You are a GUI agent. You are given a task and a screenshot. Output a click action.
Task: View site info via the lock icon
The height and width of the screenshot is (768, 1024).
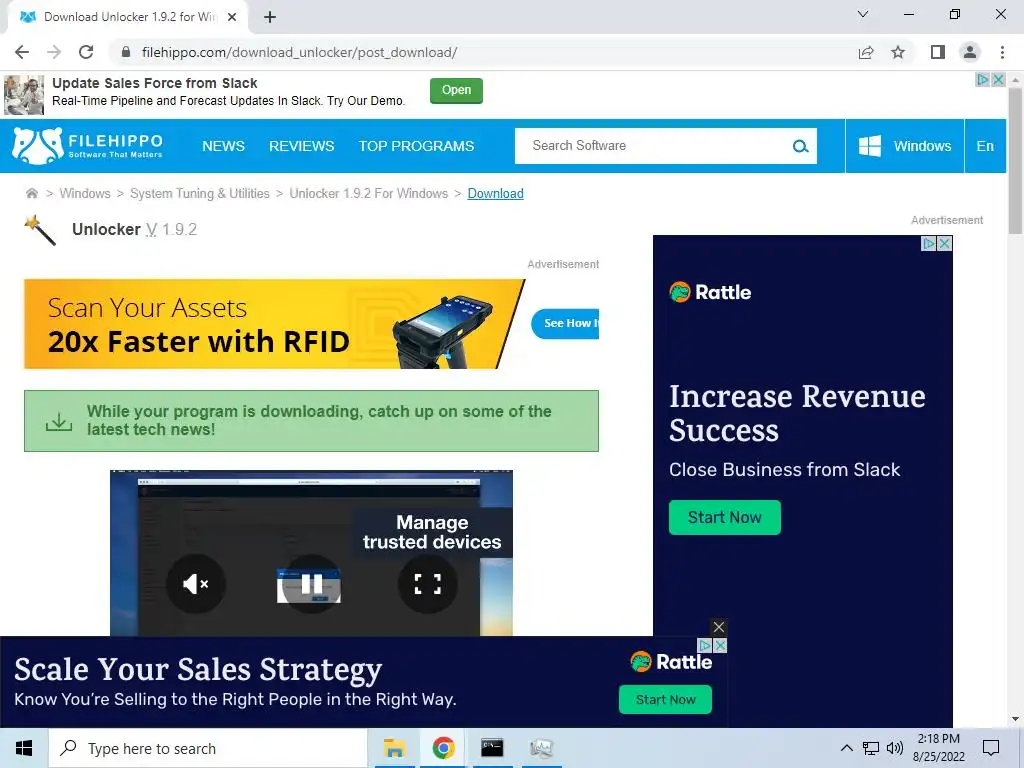[x=126, y=52]
